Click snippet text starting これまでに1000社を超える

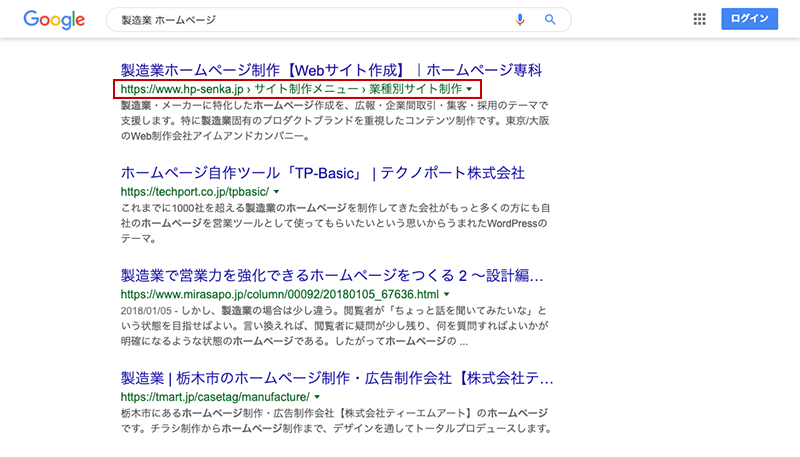[x=335, y=223]
